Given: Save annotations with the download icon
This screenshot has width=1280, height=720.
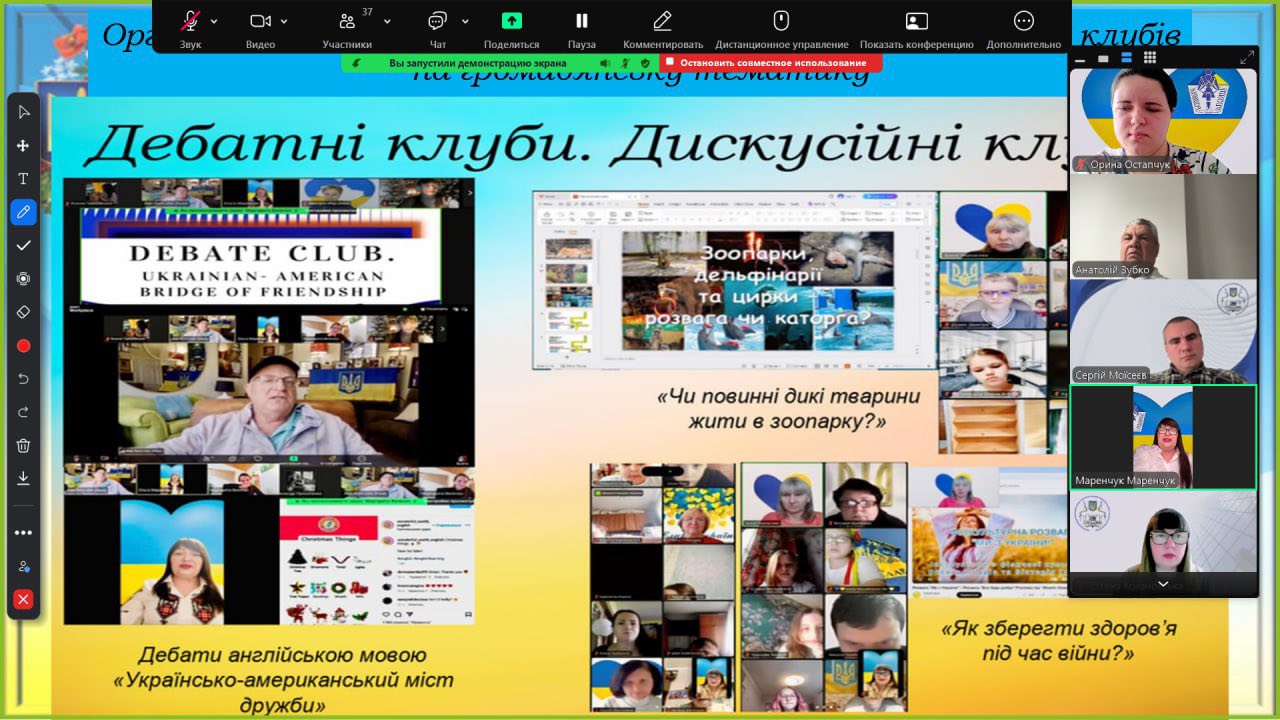Looking at the screenshot, I should point(23,478).
